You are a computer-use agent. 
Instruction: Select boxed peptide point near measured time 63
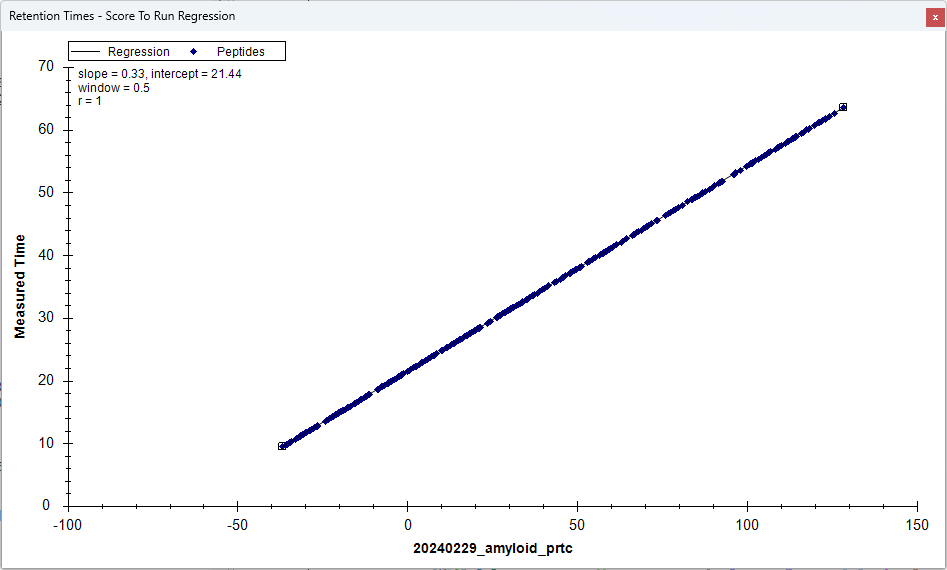click(x=843, y=107)
